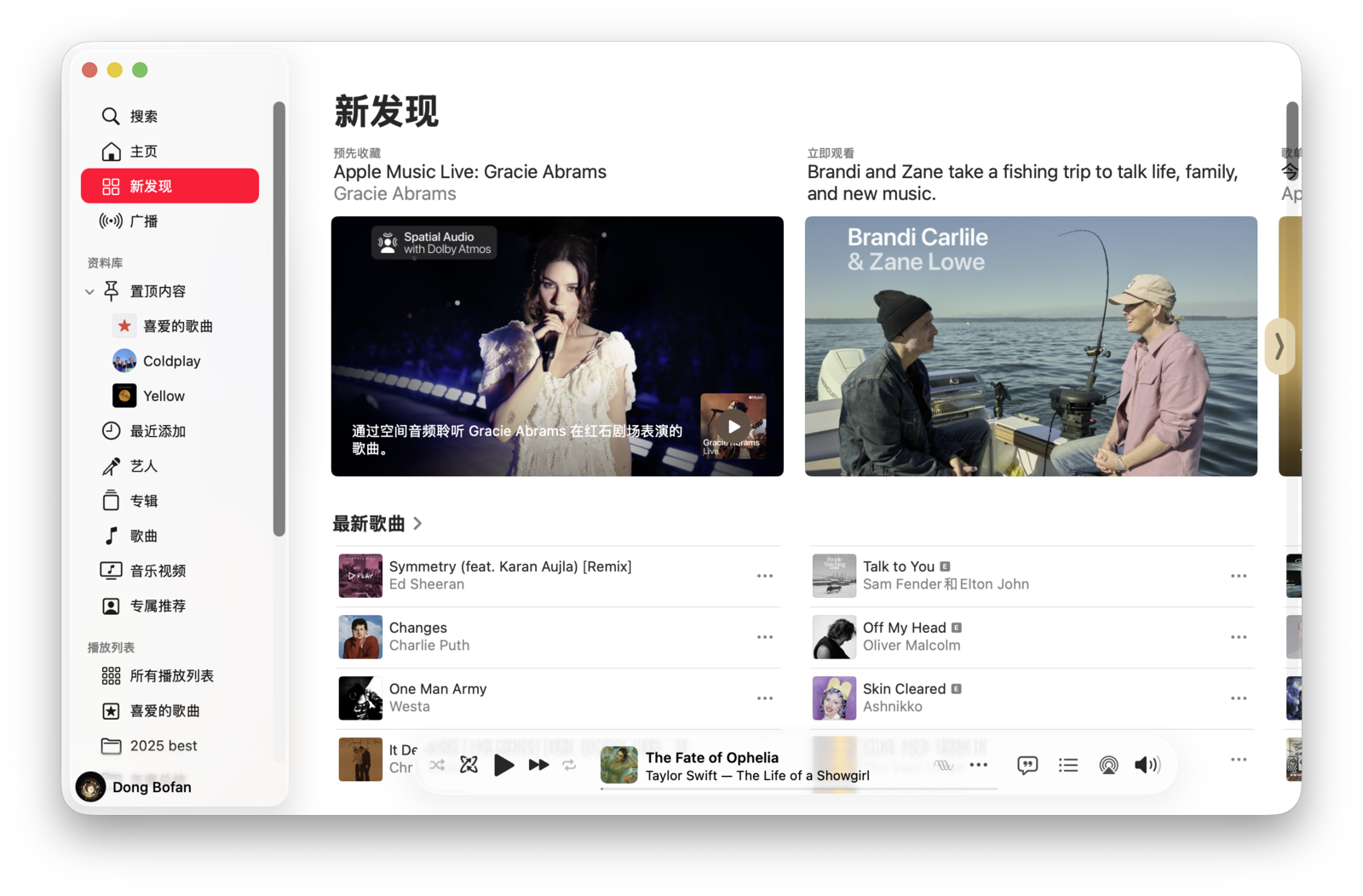Toggle shuffle in the playback bar
Viewport: 1363px width, 896px height.
pos(437,765)
